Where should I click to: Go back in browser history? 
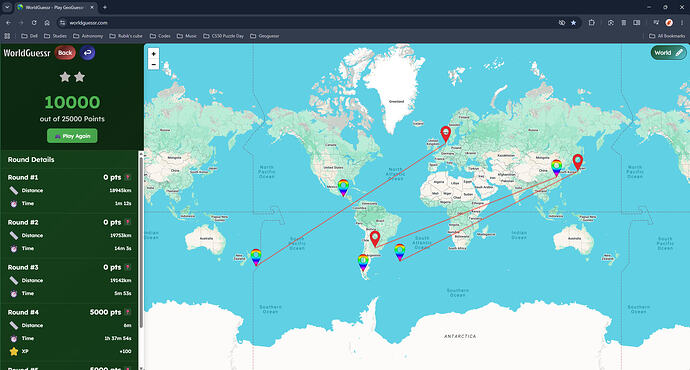coord(8,22)
